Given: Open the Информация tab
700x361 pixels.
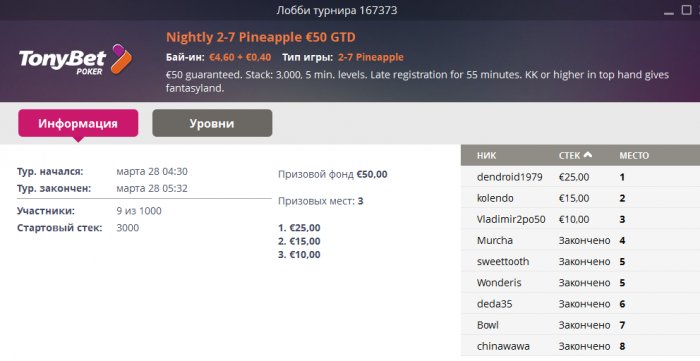Looking at the screenshot, I should [78, 123].
